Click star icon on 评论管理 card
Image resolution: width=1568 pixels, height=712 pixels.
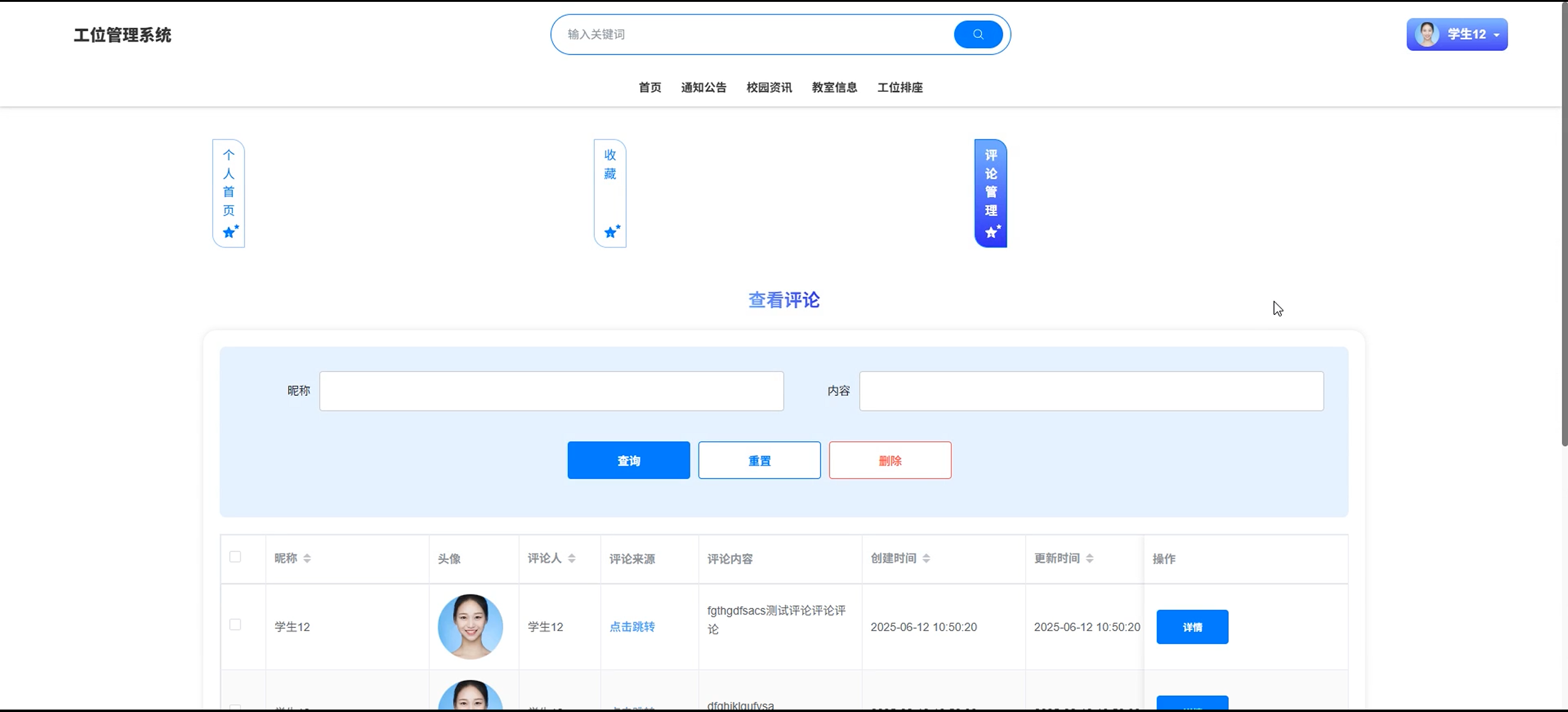coord(992,232)
